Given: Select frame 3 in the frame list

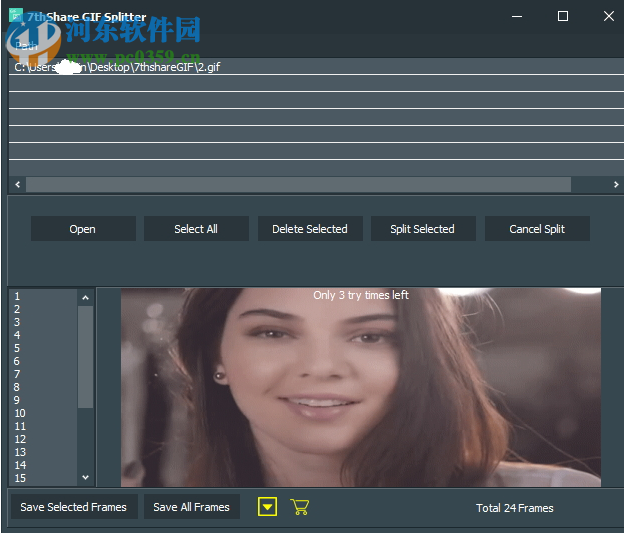Looking at the screenshot, I should coord(43,322).
